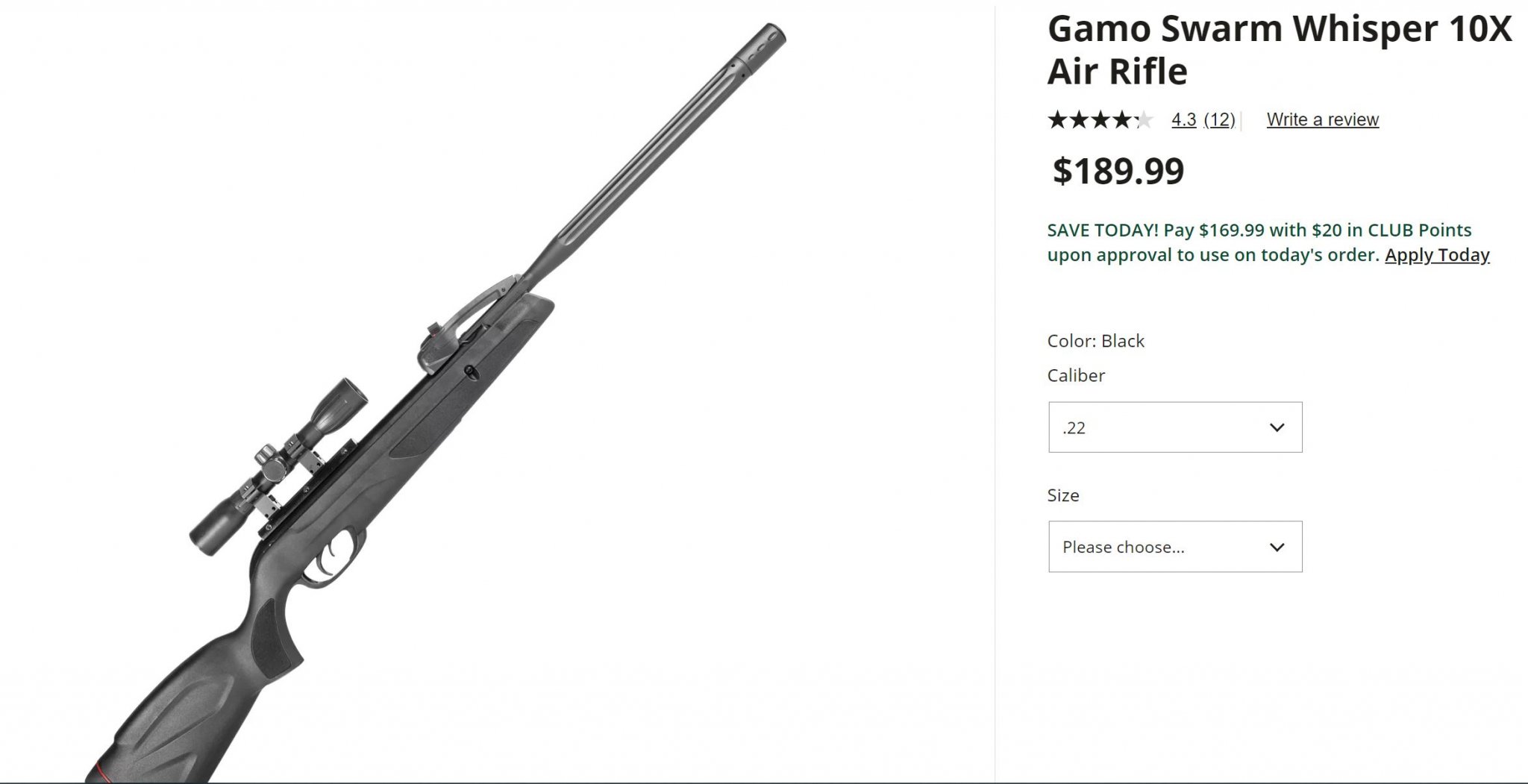
Task: Click the Caliber dropdown chevron arrow
Action: (x=1277, y=427)
